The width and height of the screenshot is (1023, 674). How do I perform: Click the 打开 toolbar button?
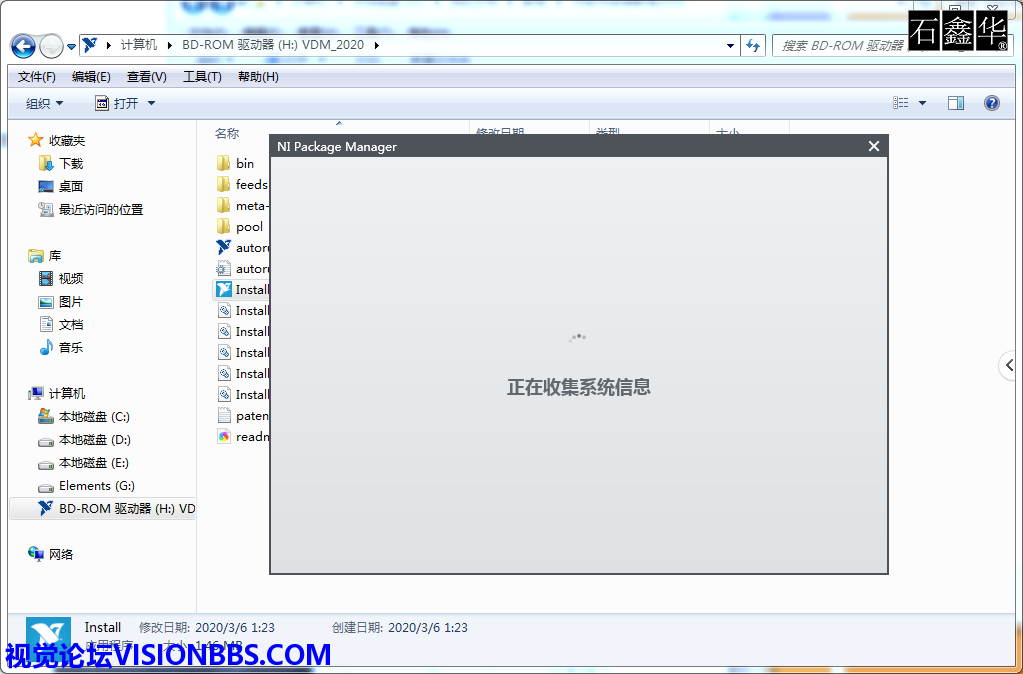coord(117,103)
